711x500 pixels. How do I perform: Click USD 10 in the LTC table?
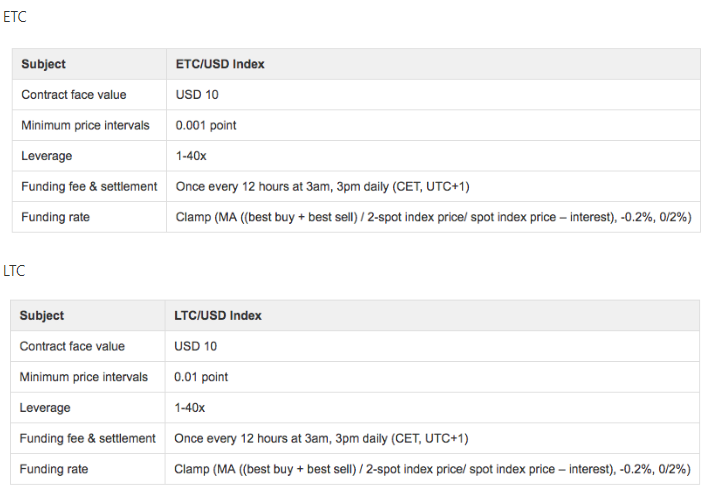195,346
